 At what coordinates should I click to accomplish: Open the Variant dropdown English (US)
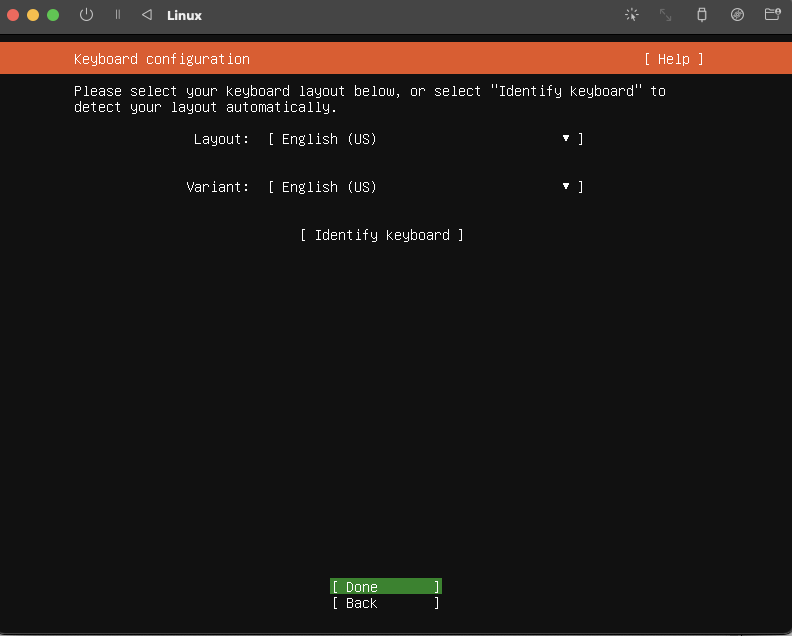(x=426, y=187)
